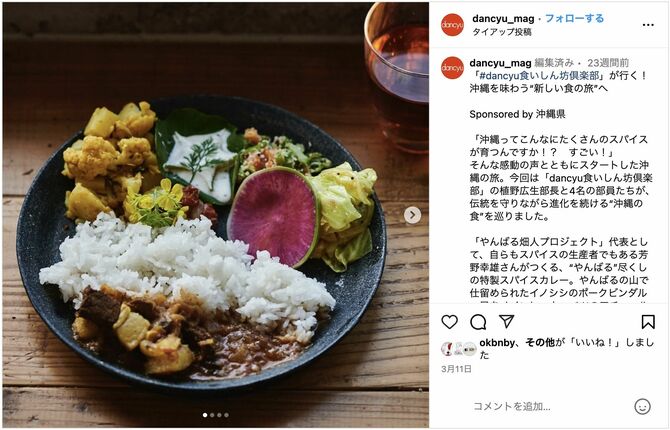Image resolution: width=670 pixels, height=430 pixels.
Task: Select second carousel dot indicator
Action: (212, 415)
